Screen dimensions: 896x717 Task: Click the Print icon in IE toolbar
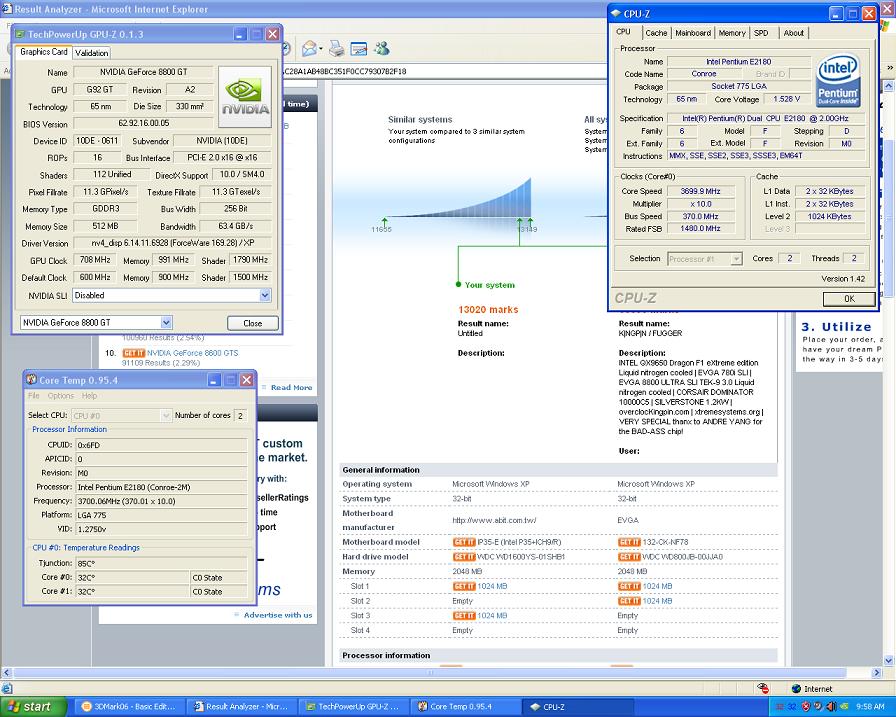(337, 49)
